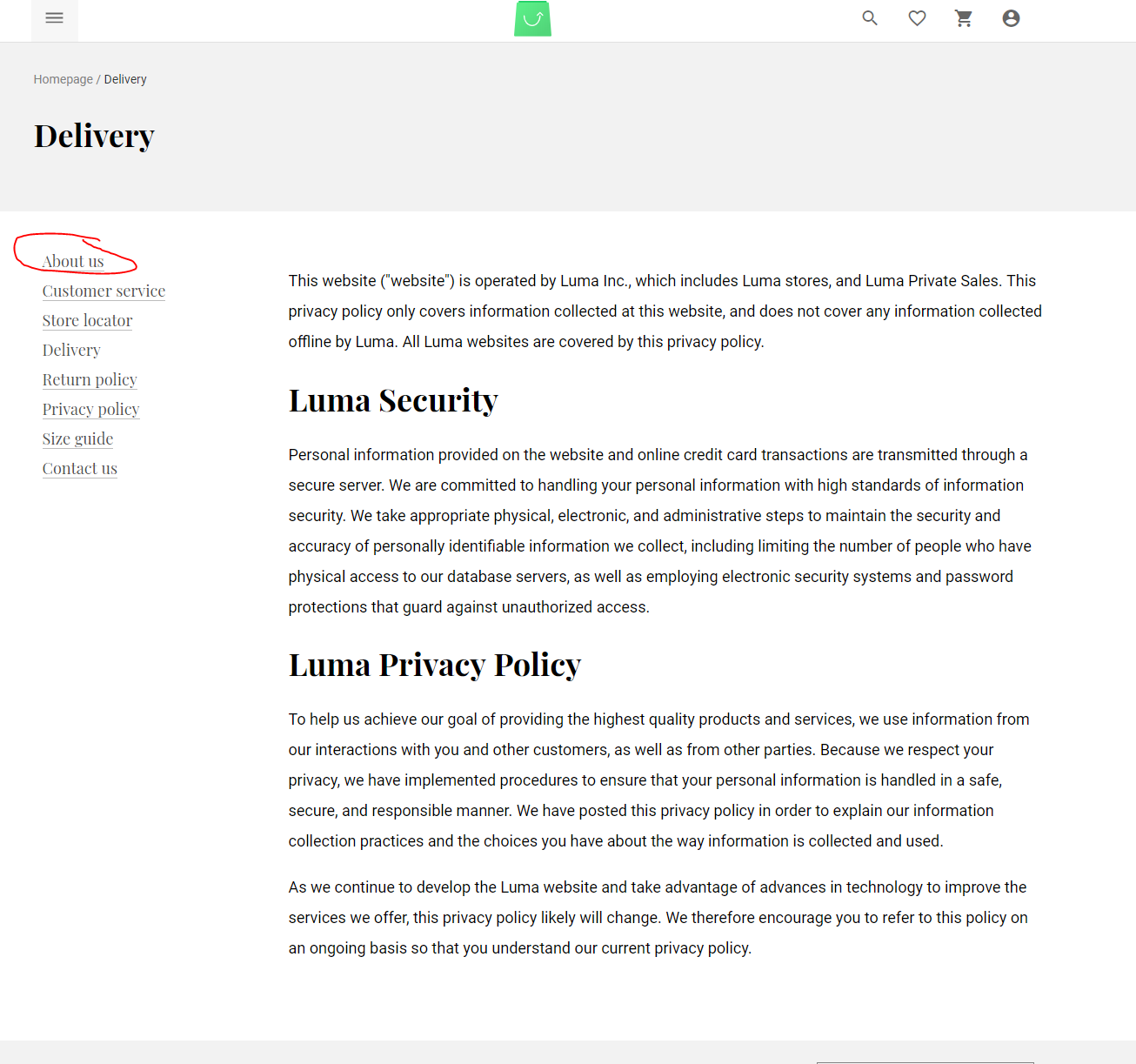View the shopping cart icon

click(963, 17)
